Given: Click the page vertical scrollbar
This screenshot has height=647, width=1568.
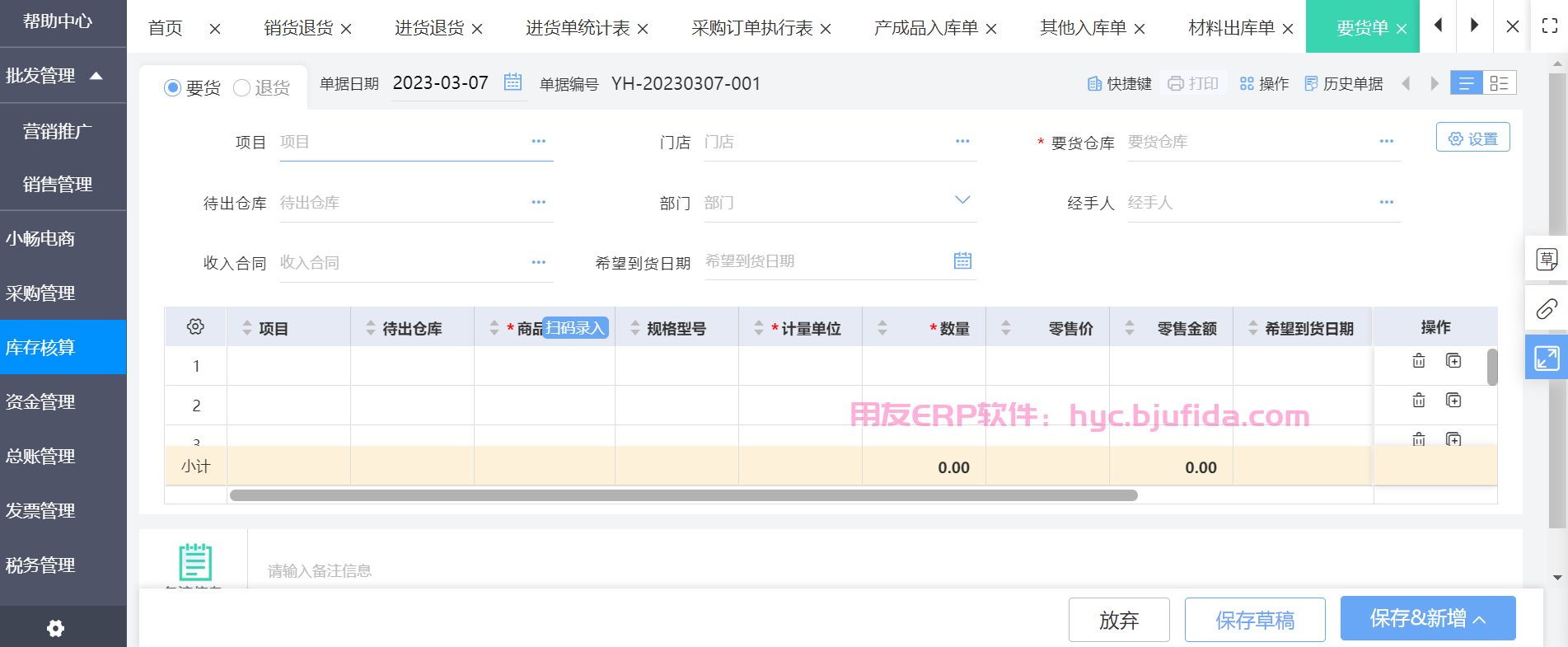Looking at the screenshot, I should [1557, 301].
